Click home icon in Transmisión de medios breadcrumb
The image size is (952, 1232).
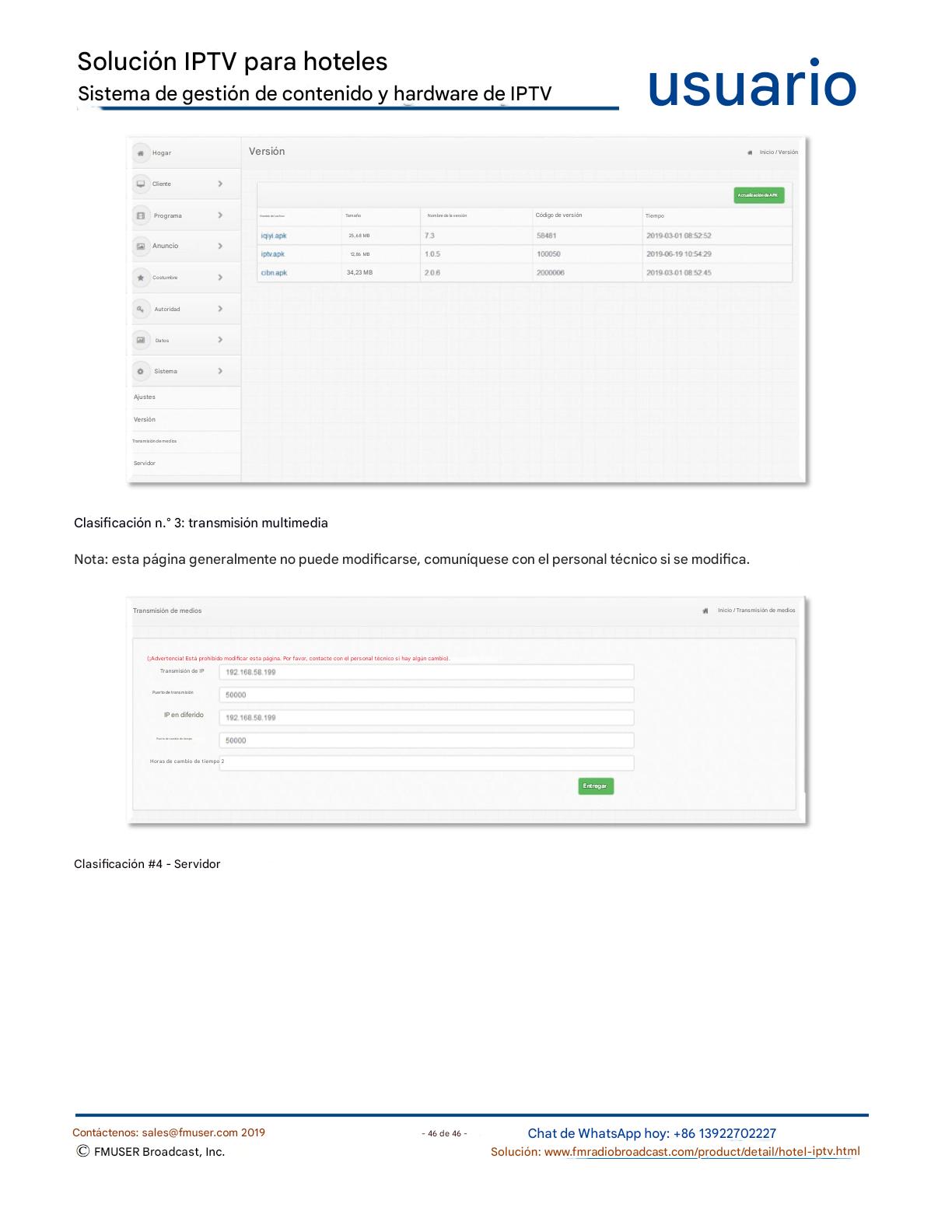click(x=705, y=611)
